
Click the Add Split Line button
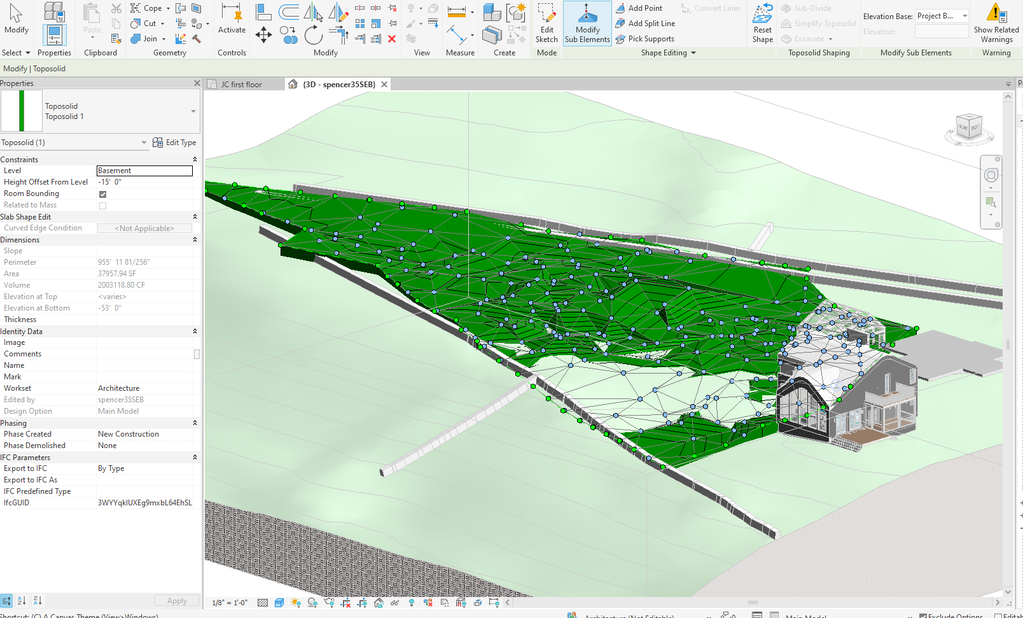pyautogui.click(x=645, y=23)
